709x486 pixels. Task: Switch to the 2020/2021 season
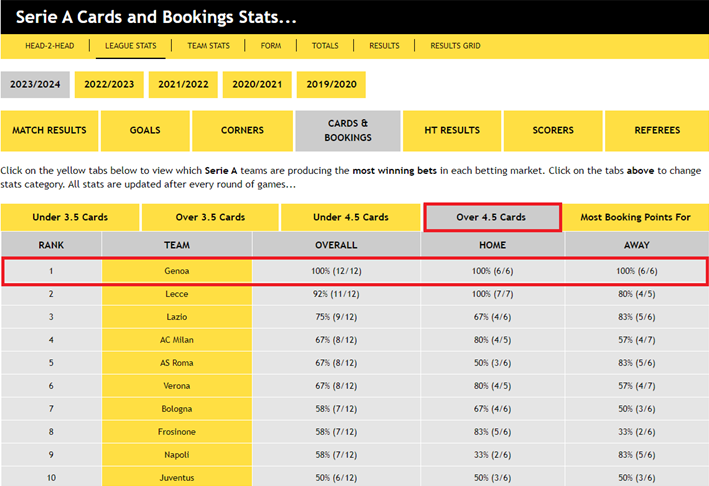tap(257, 85)
